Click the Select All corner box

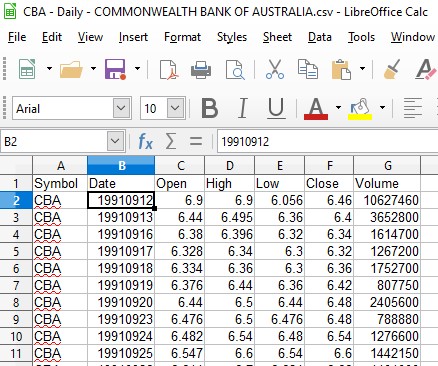16,166
